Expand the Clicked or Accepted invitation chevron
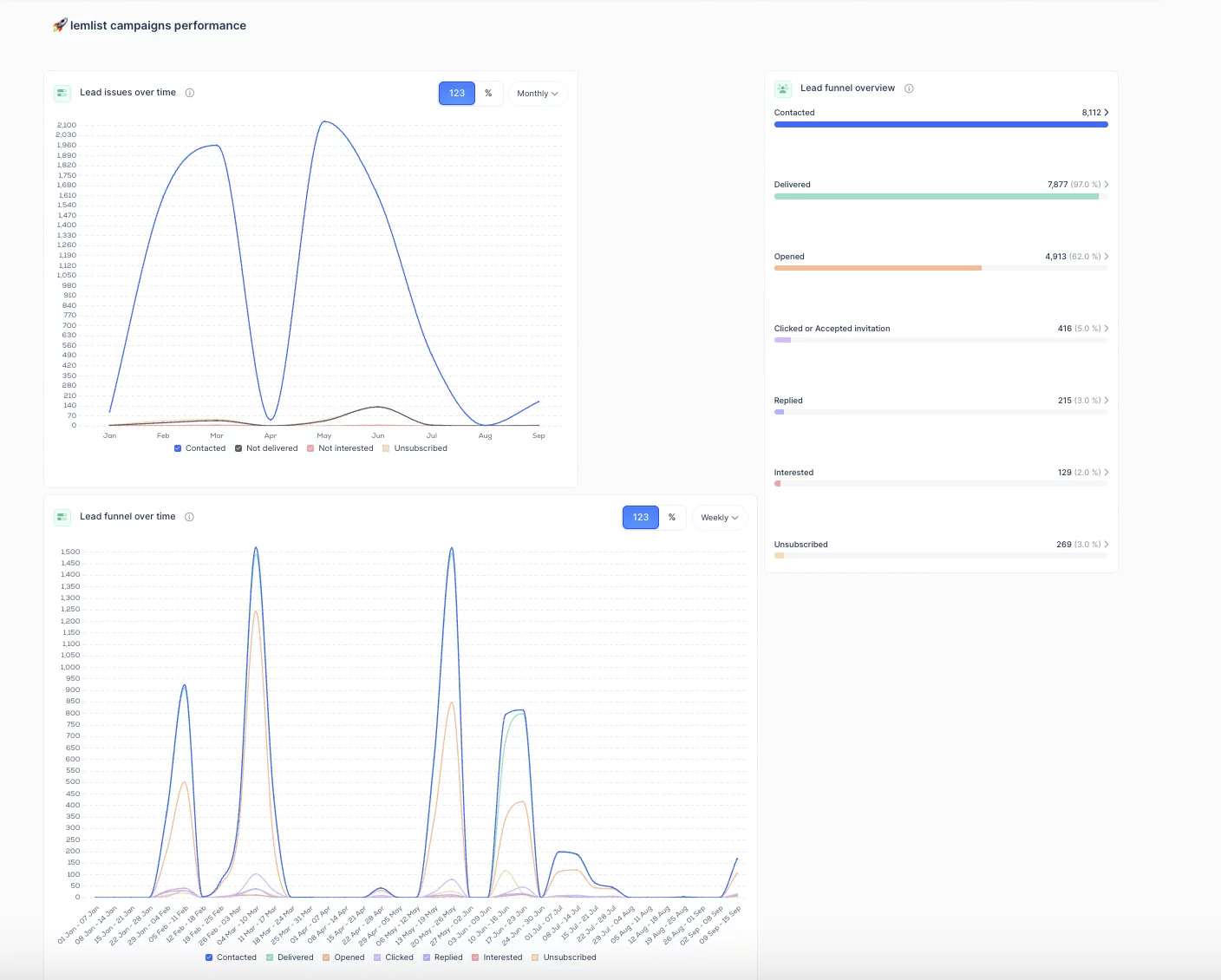The width and height of the screenshot is (1221, 980). click(x=1107, y=329)
